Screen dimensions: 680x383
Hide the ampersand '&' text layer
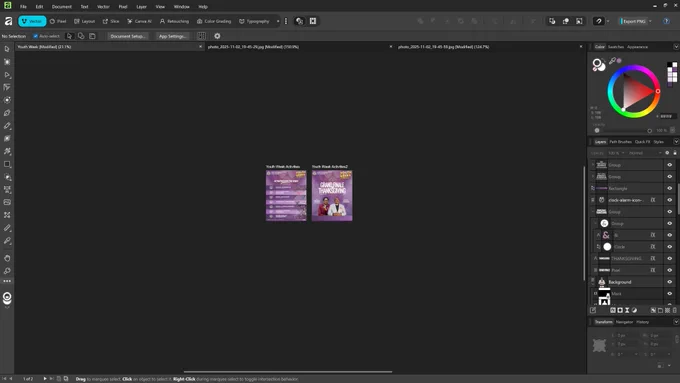(670, 235)
